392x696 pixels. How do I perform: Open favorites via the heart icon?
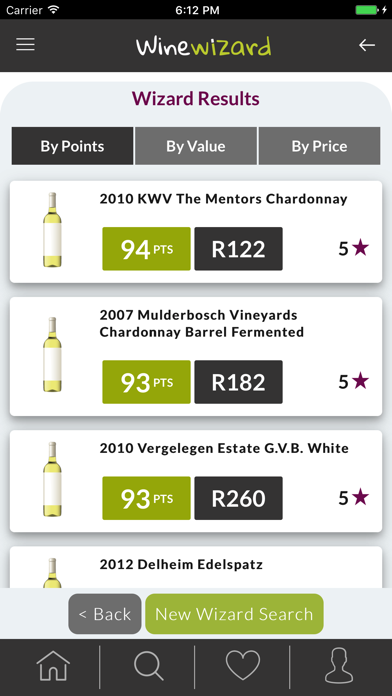click(243, 666)
